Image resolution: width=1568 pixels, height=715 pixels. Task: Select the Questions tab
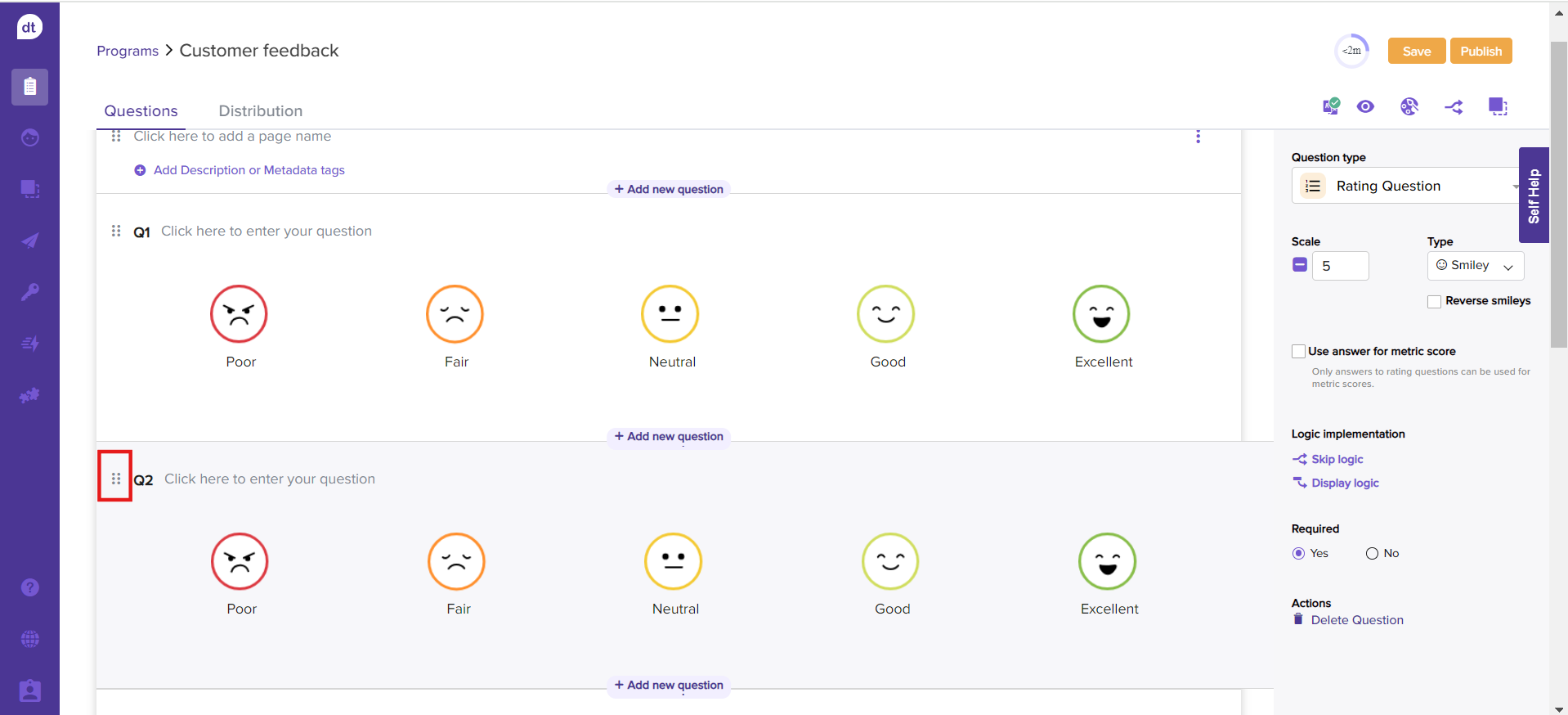141,111
